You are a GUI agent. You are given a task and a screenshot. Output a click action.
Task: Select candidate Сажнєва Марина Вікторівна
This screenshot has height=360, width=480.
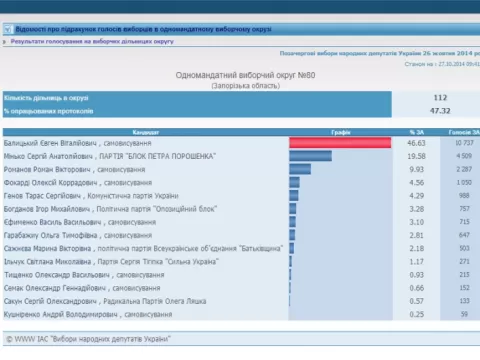(x=47, y=249)
